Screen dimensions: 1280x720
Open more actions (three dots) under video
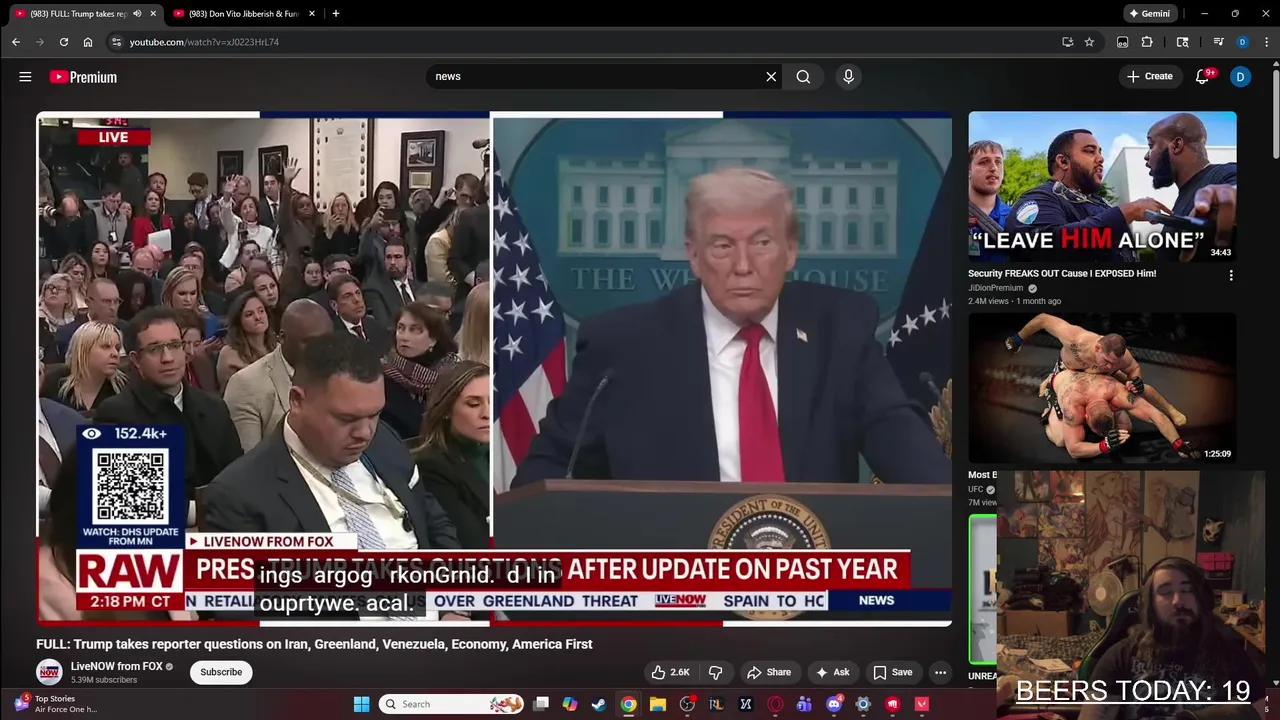coord(940,672)
